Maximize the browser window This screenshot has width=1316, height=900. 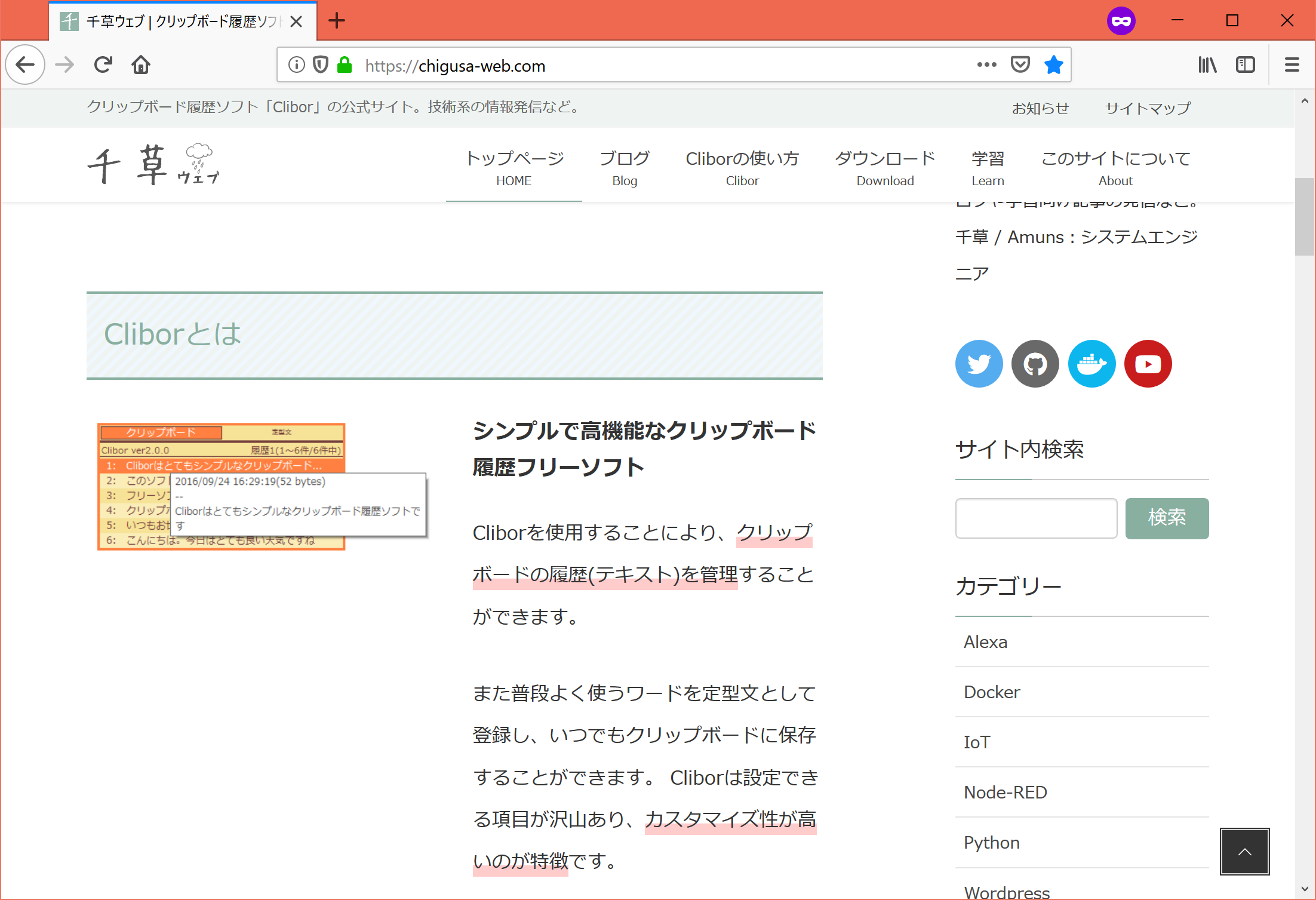pos(1232,21)
